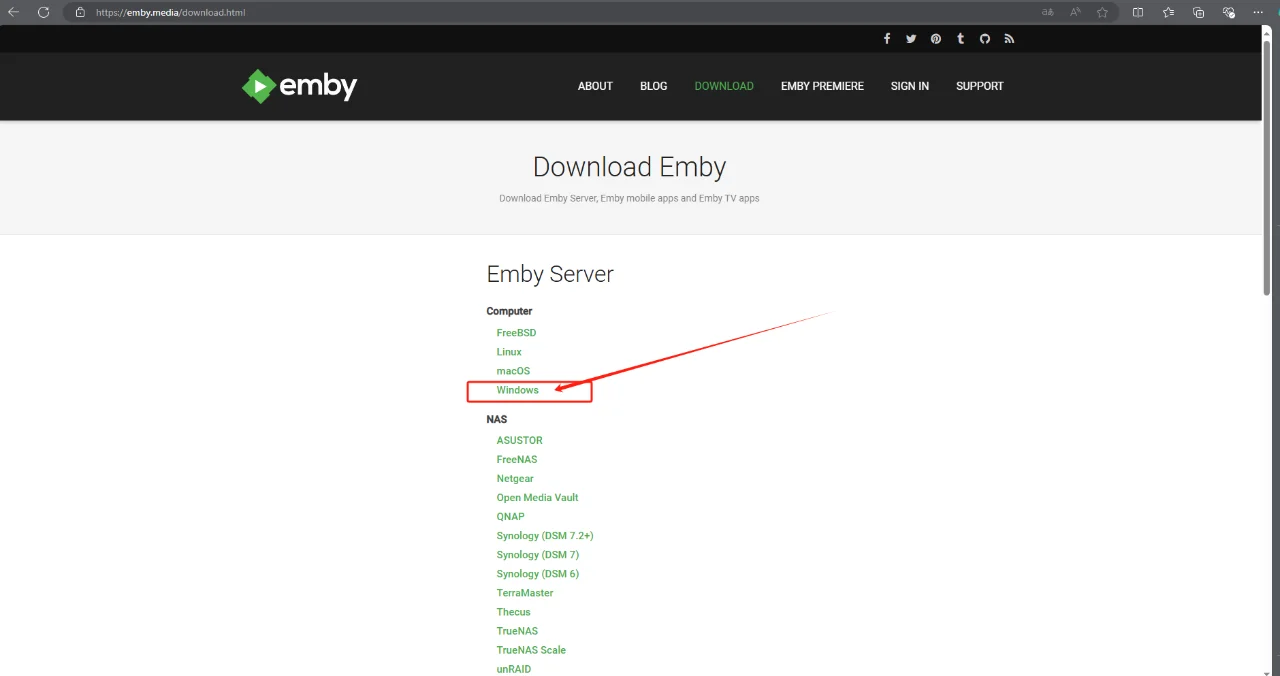Select Synology (DSM 7.2+) link
The height and width of the screenshot is (676, 1280).
tap(545, 535)
